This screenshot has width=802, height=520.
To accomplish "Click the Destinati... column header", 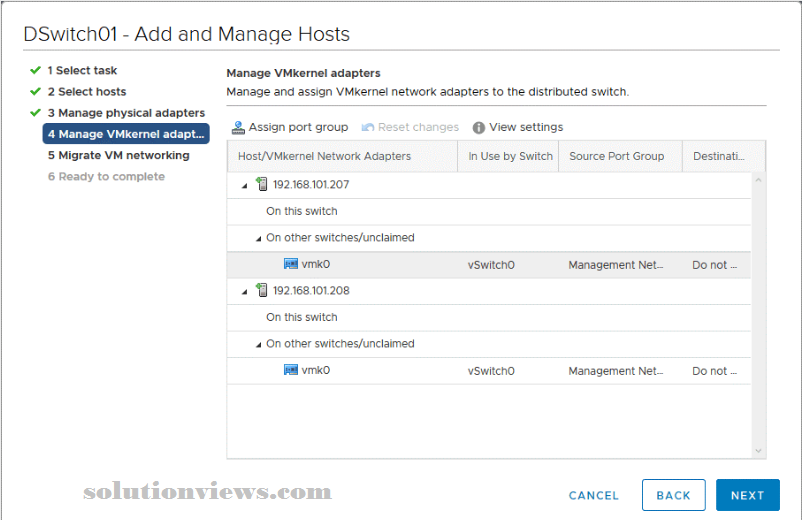I will (x=724, y=156).
